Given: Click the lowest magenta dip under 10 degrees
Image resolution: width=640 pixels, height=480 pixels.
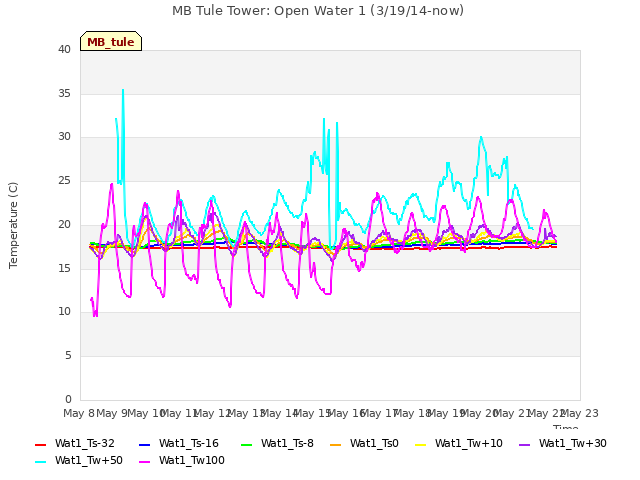Looking at the screenshot, I should click(x=95, y=314).
